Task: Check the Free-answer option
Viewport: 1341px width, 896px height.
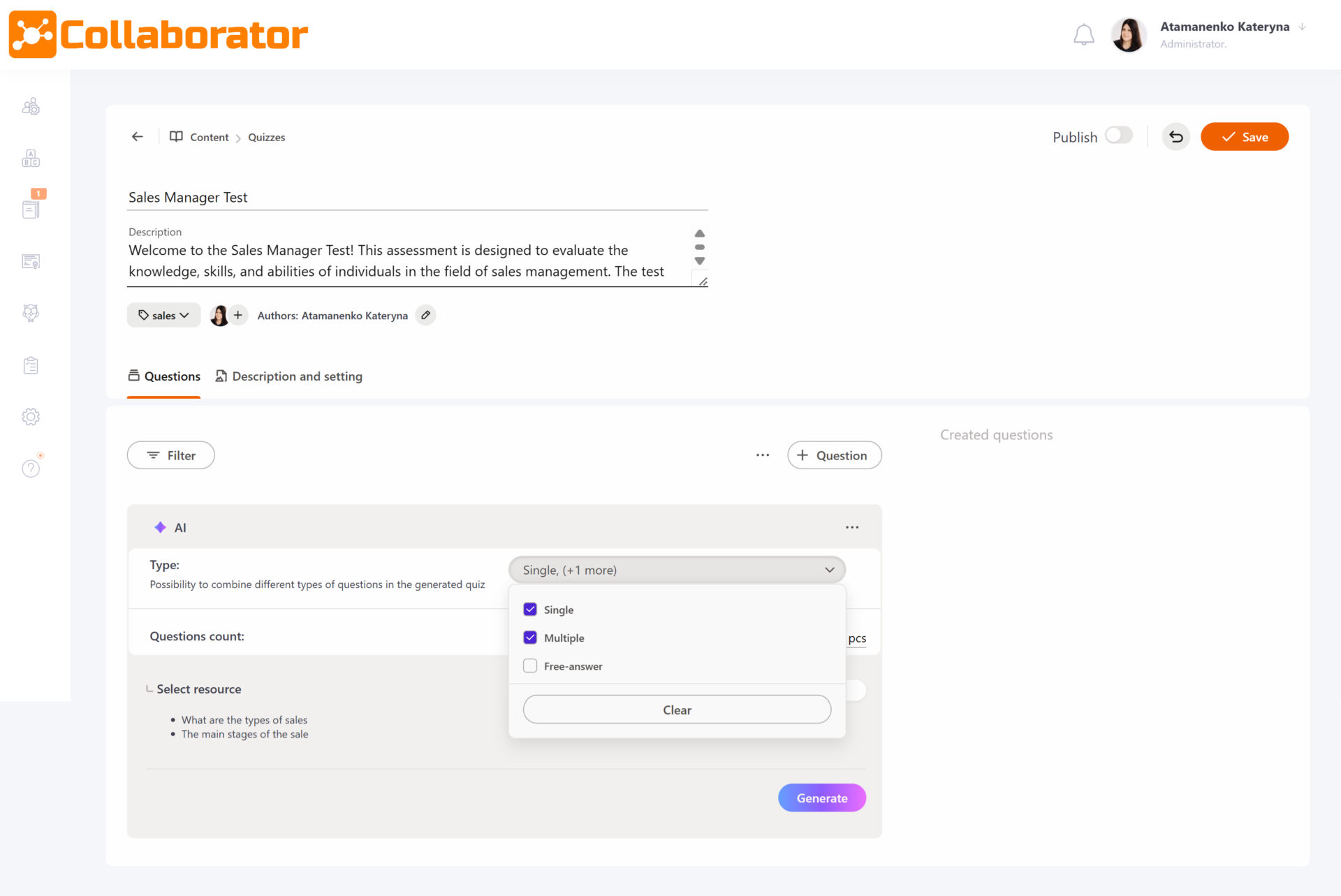Action: [x=530, y=666]
